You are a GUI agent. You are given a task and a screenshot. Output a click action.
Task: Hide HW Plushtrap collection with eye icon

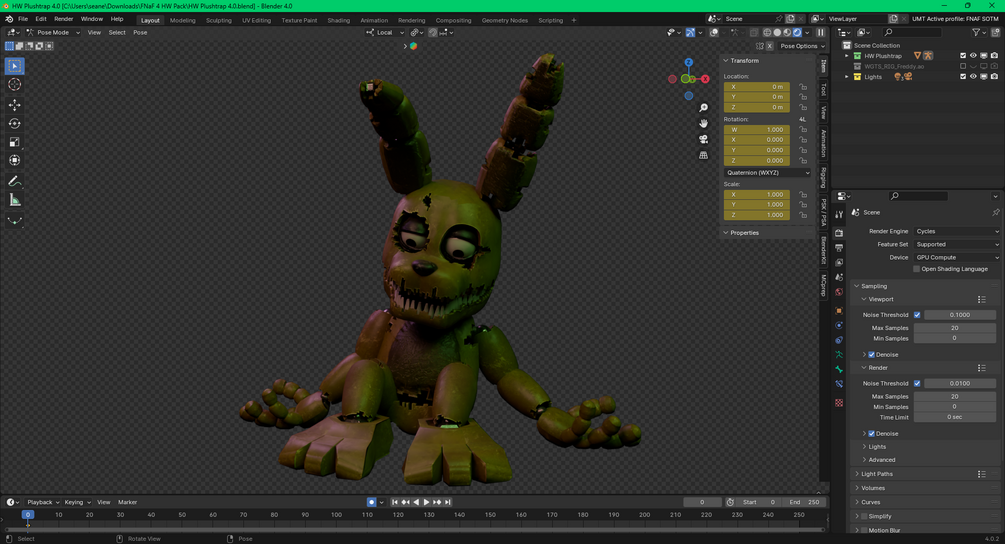coord(973,56)
